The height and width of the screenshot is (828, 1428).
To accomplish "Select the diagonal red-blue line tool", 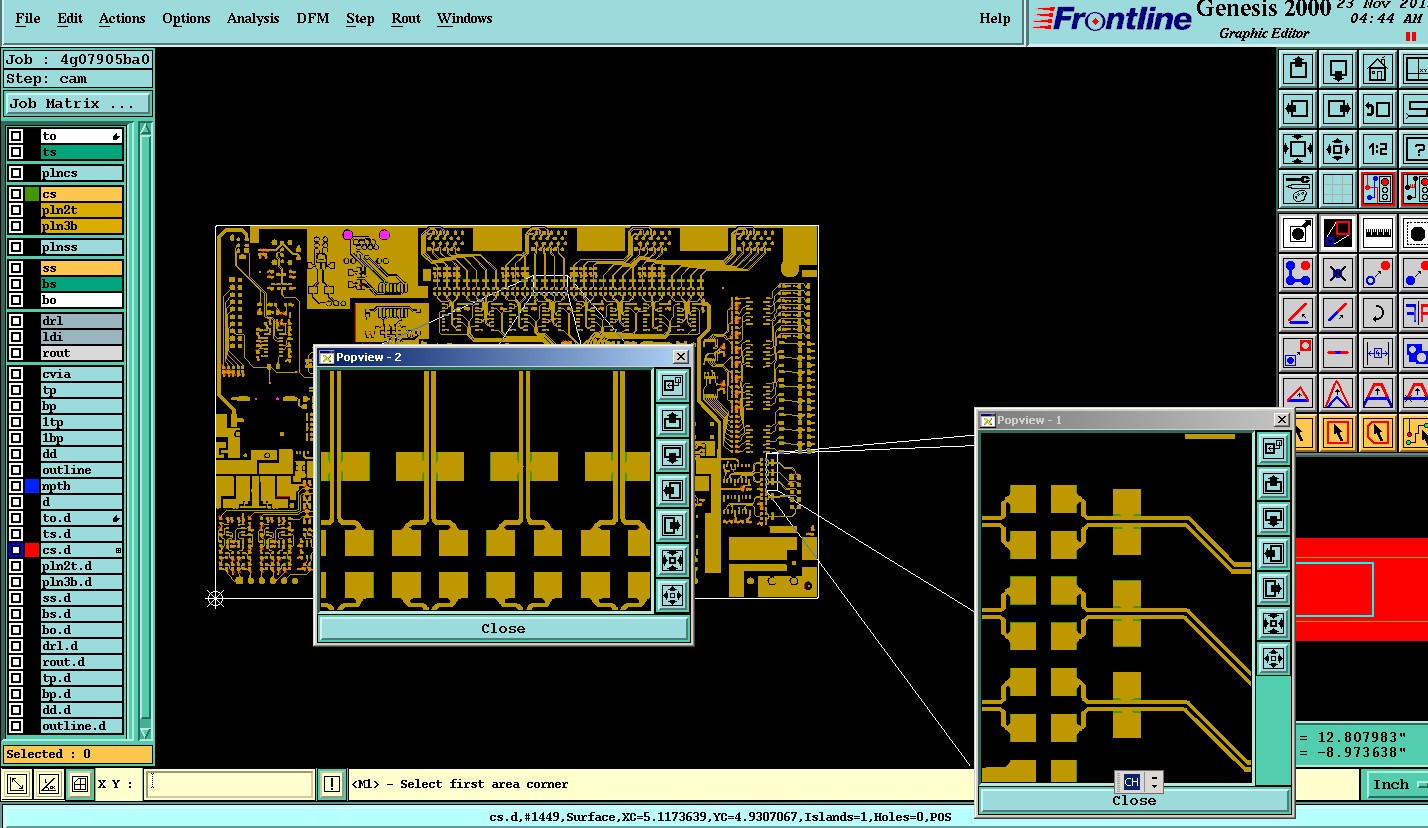I will click(x=1338, y=313).
